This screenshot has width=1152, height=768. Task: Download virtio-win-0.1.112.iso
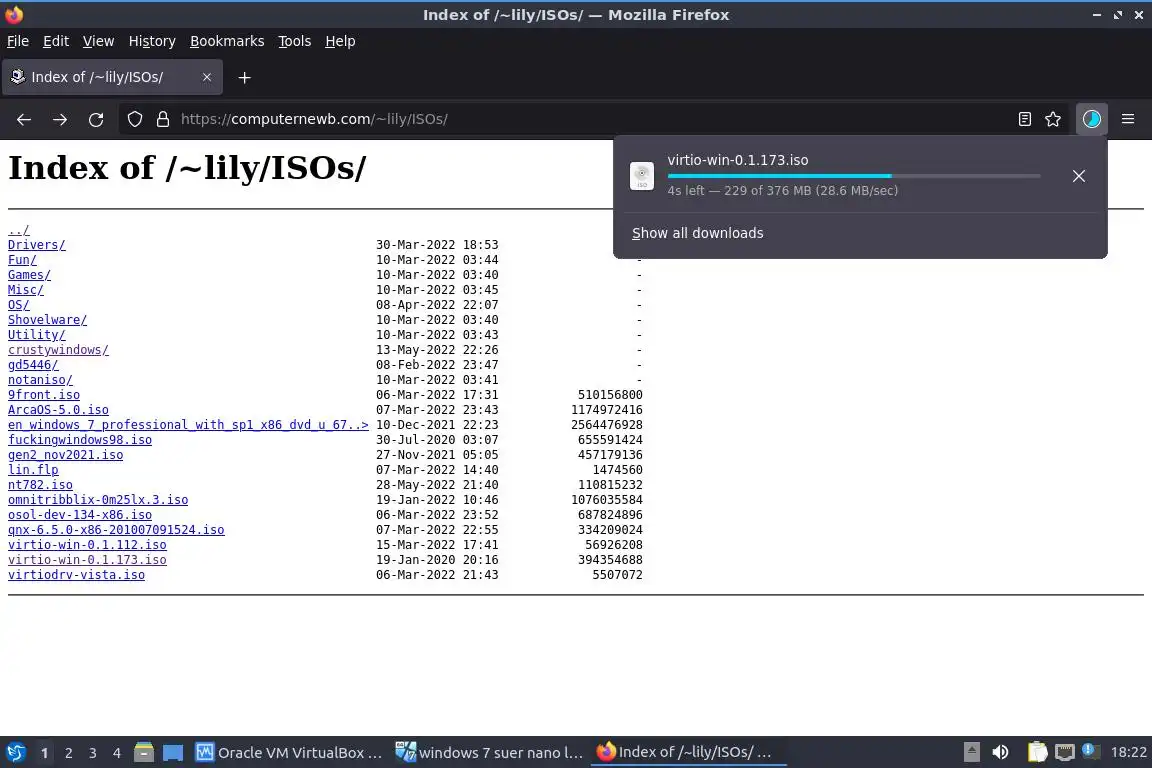[x=87, y=545]
